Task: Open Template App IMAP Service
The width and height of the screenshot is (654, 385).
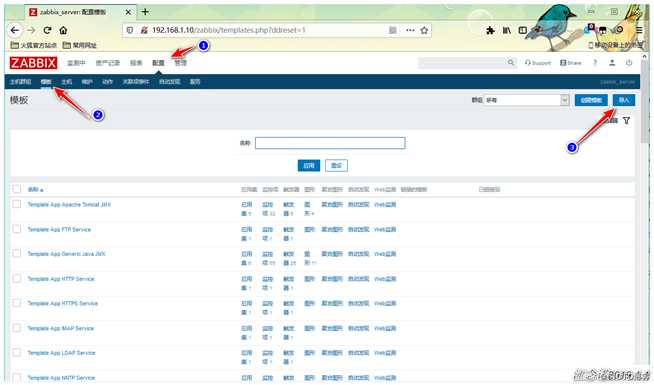Action: click(x=61, y=328)
